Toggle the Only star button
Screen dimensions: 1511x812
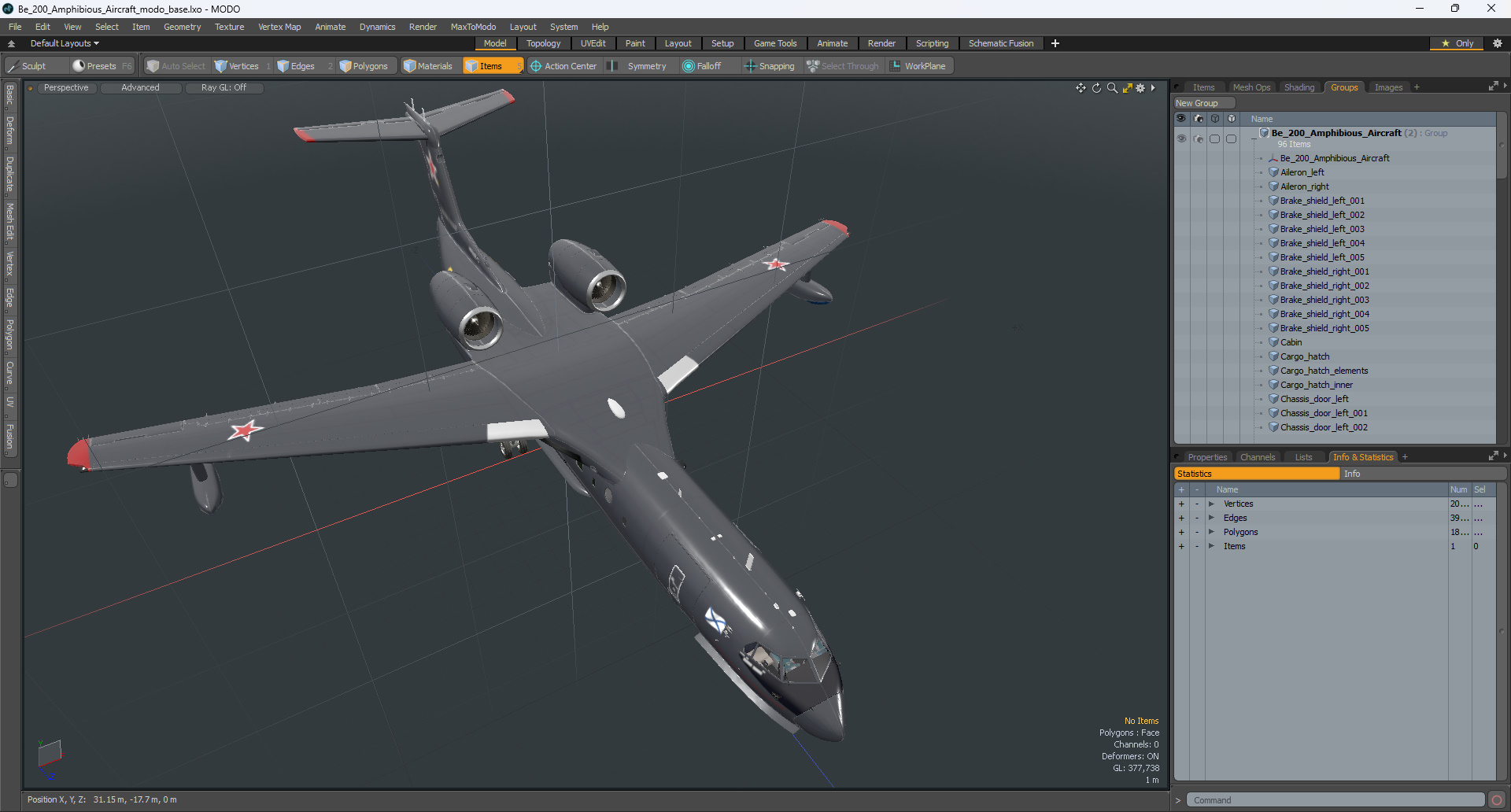(x=1457, y=43)
